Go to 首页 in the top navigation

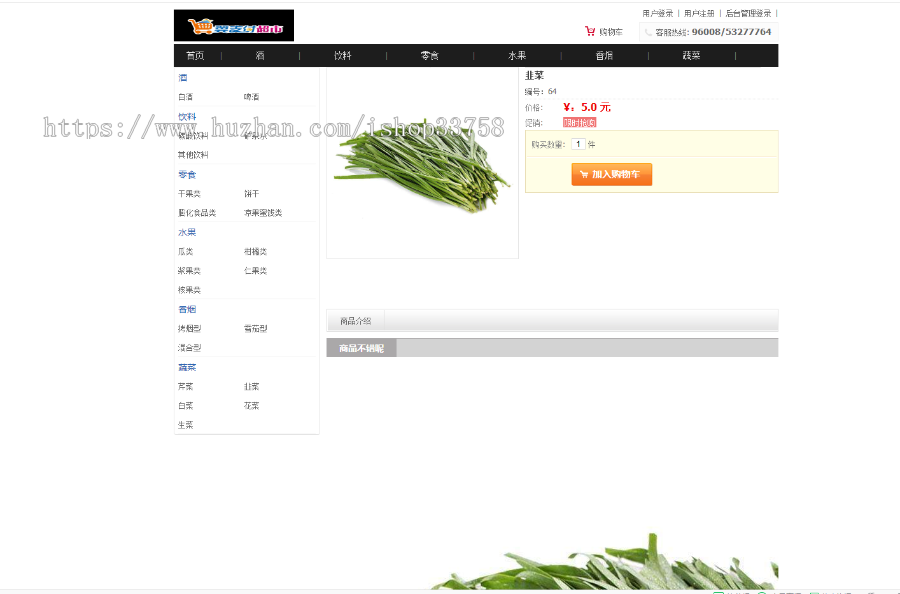click(196, 55)
